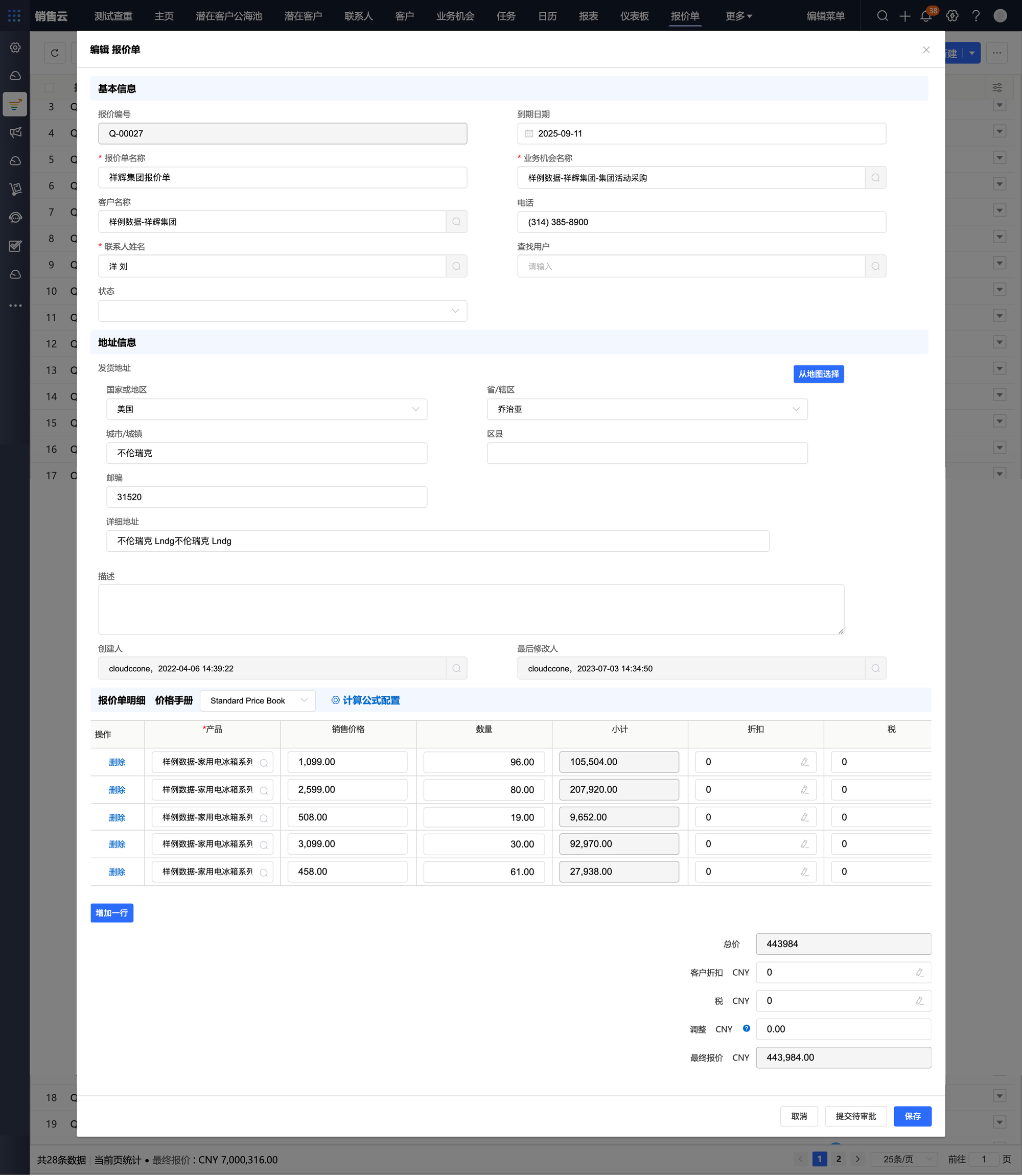The width and height of the screenshot is (1022, 1176).
Task: Open the global search magnifier icon
Action: (882, 16)
